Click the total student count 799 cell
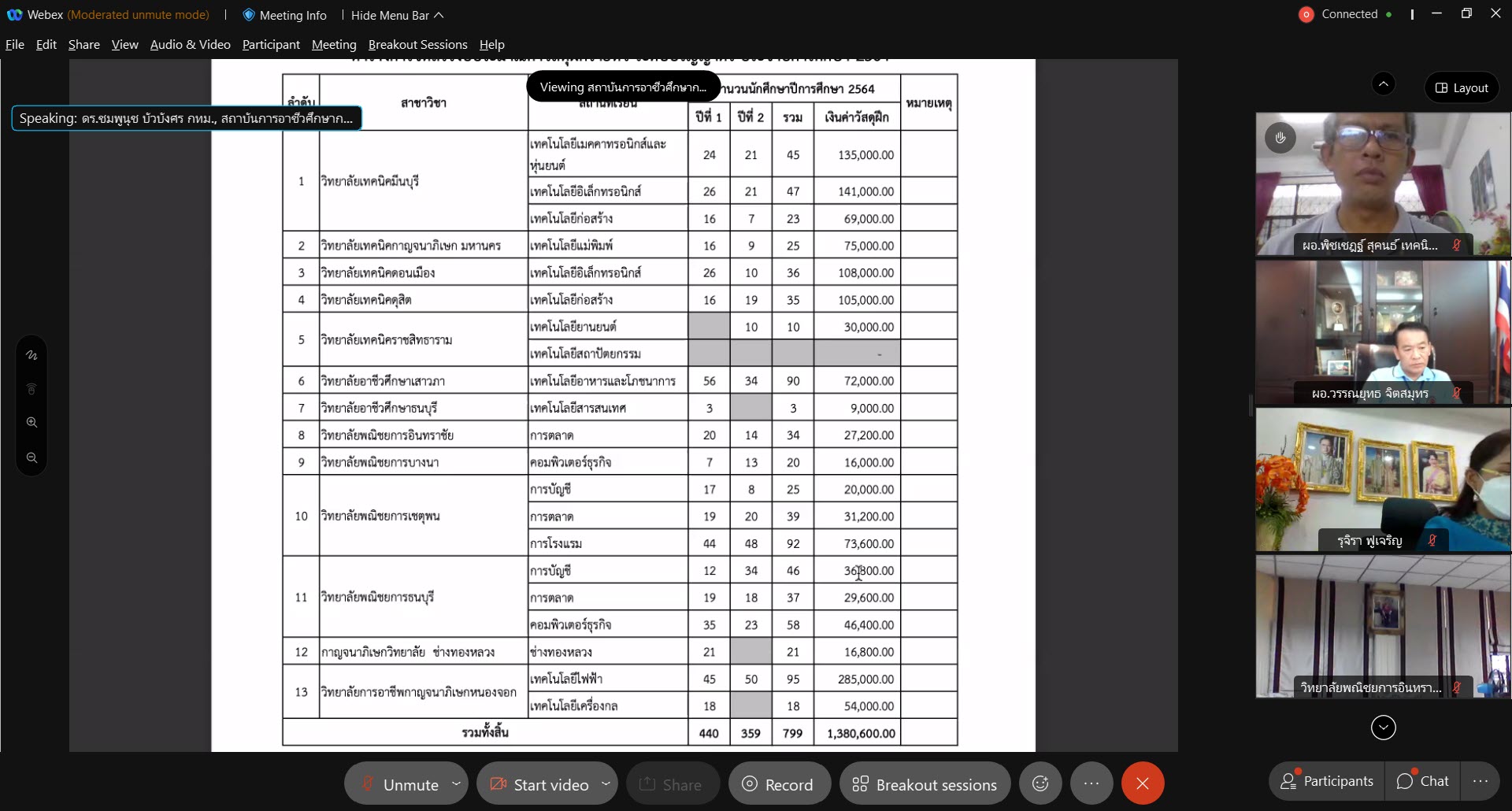 pos(792,733)
